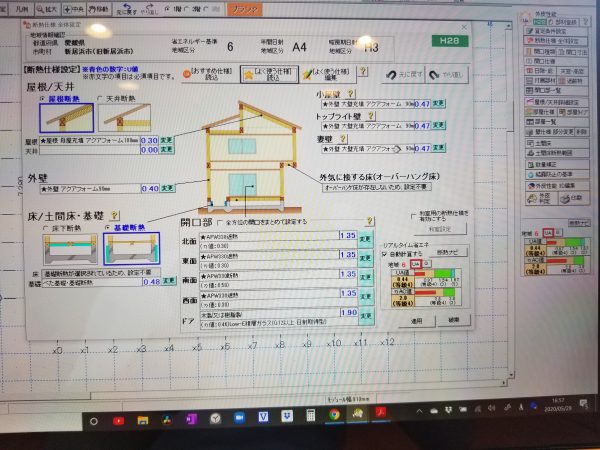The width and height of the screenshot is (600, 450).
Task: Select η tab beside UA in dialog
Action: [x=426, y=264]
